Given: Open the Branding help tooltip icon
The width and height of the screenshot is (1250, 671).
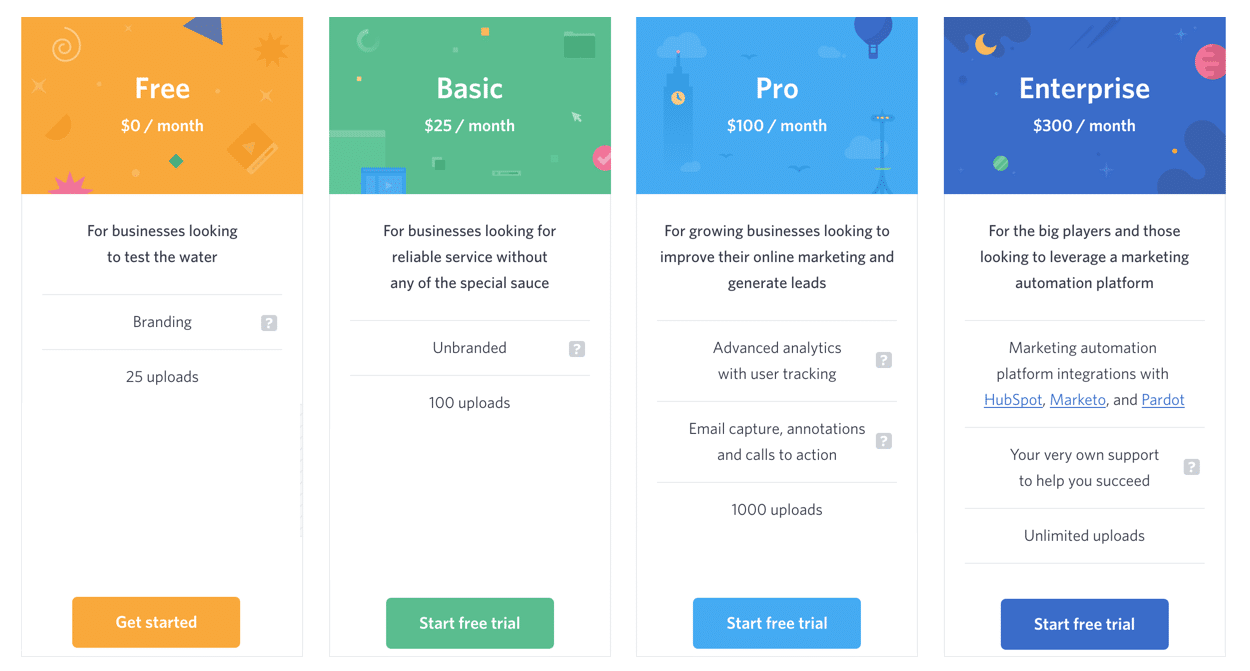Looking at the screenshot, I should click(269, 321).
